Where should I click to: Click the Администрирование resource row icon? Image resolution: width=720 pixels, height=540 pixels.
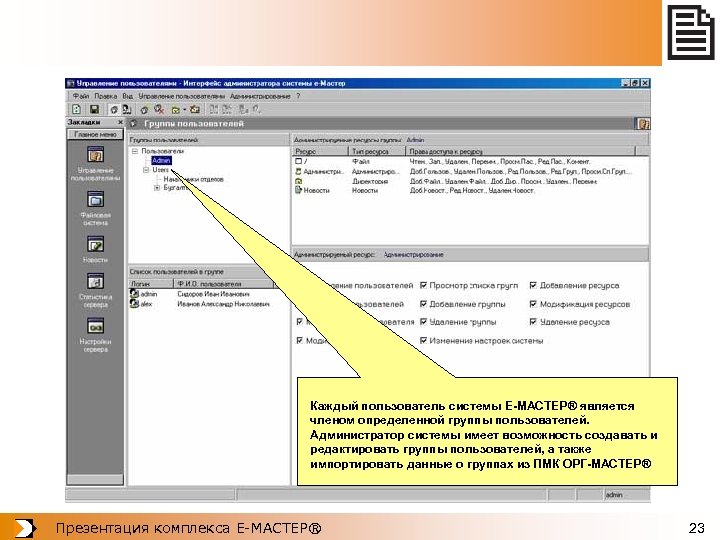[298, 171]
